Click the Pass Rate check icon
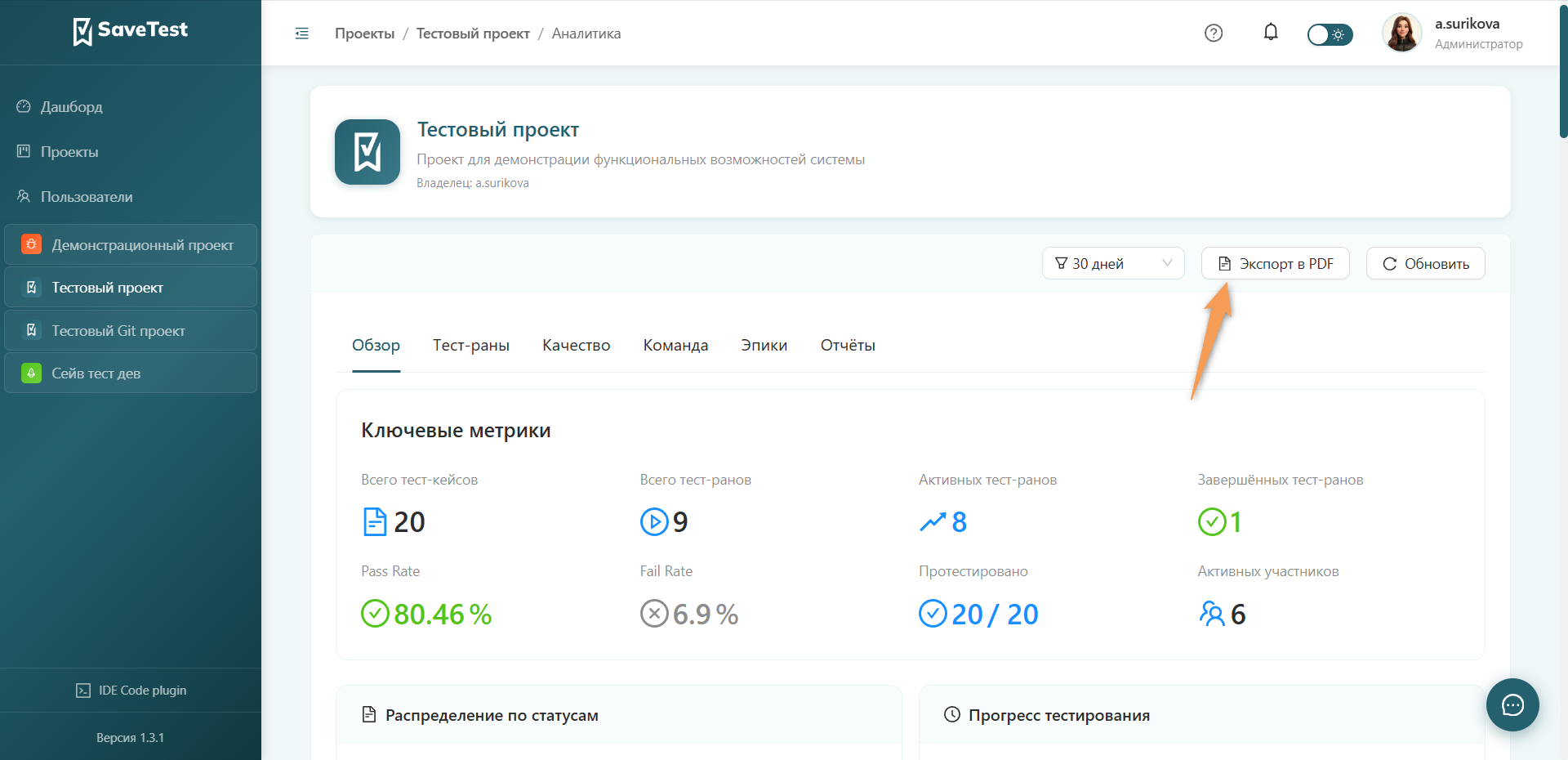This screenshot has width=1568, height=760. (376, 613)
